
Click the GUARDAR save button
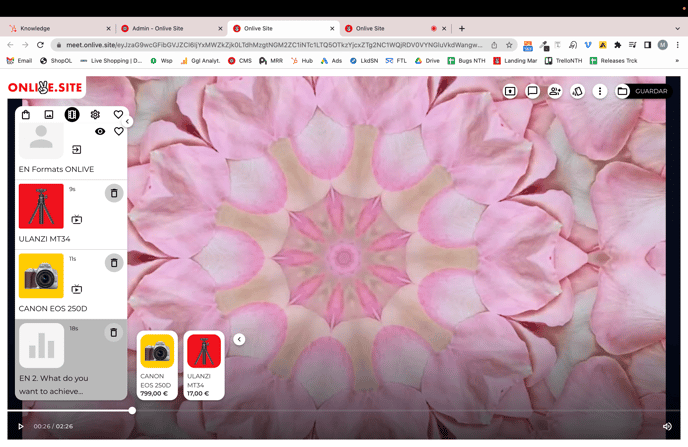[643, 91]
